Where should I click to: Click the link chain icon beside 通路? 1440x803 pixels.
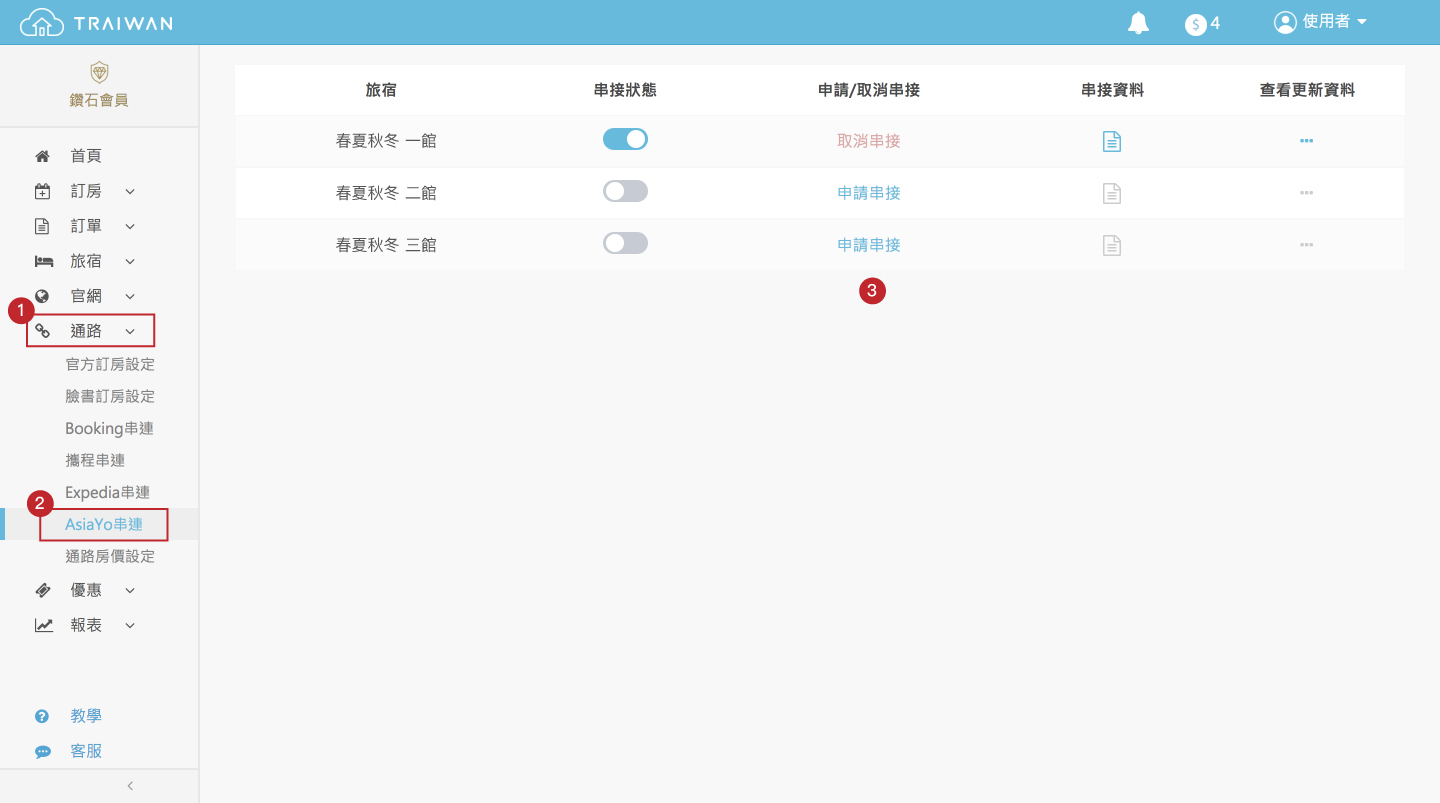pos(42,331)
